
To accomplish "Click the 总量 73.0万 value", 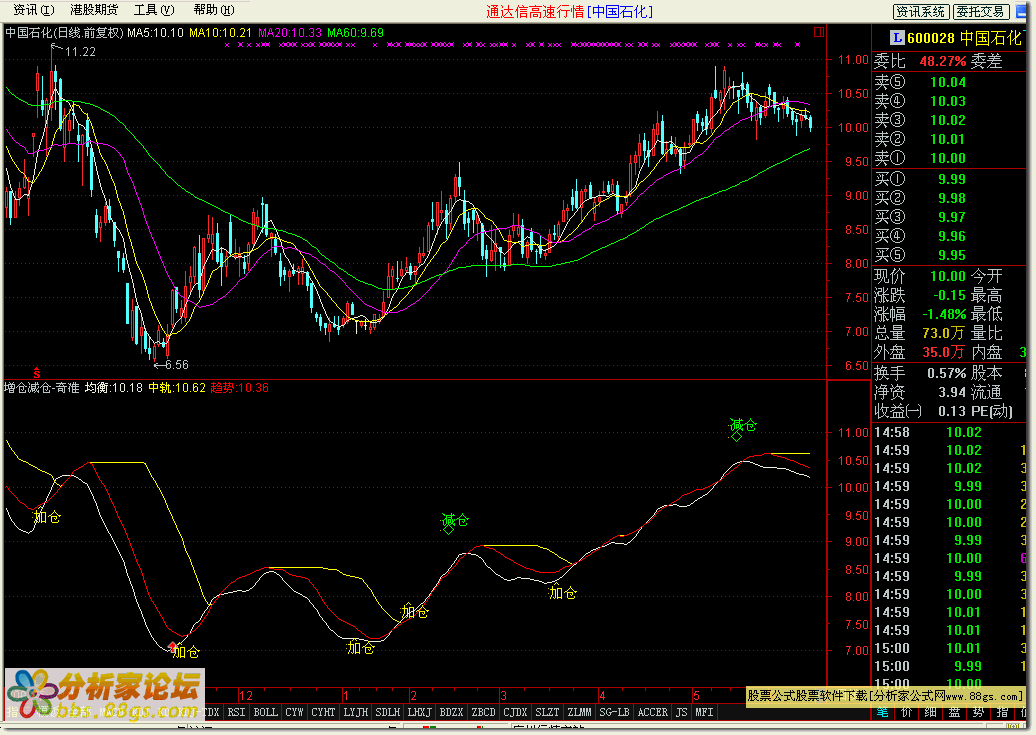I will 944,333.
